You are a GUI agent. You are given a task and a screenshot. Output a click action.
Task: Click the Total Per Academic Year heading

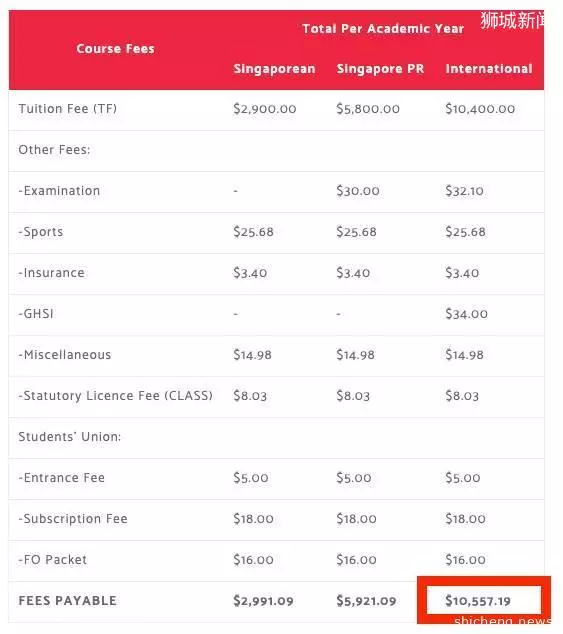383,29
